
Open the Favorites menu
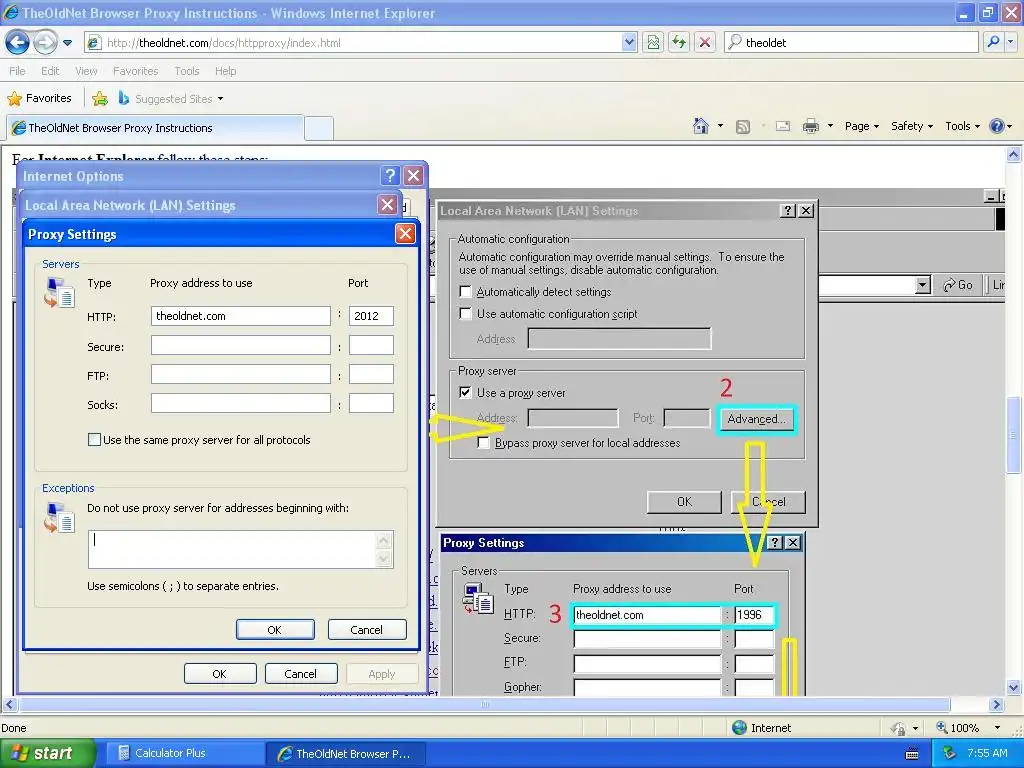tap(135, 71)
